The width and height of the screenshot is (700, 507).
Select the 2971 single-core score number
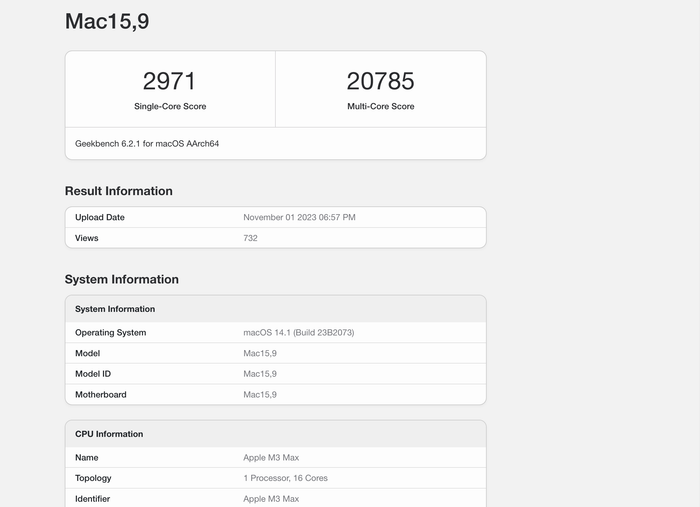tap(170, 81)
